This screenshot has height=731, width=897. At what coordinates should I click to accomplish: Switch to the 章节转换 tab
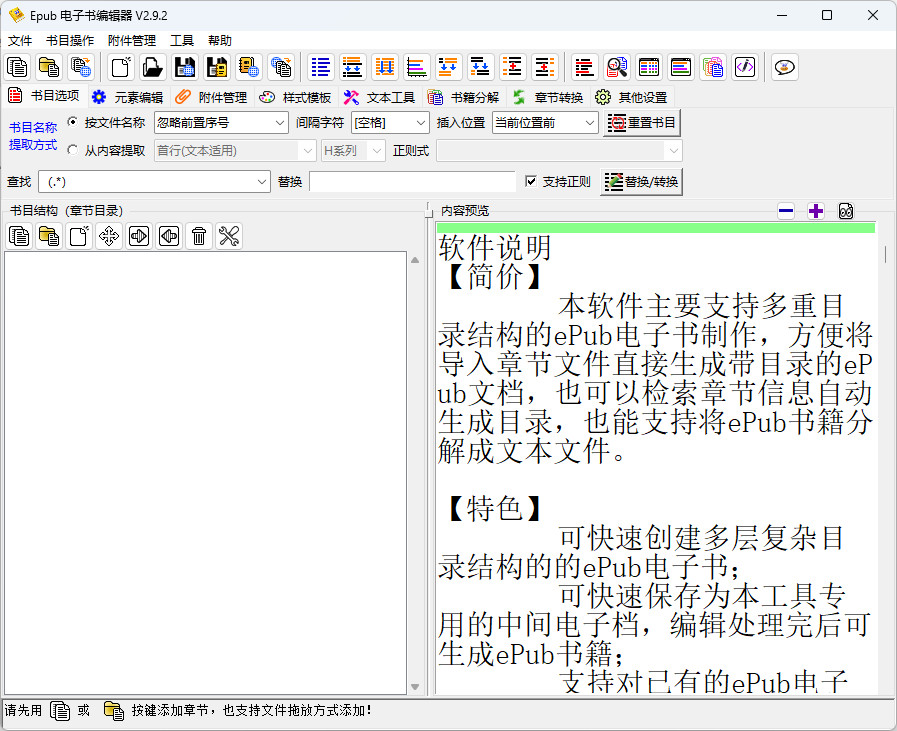click(x=549, y=97)
